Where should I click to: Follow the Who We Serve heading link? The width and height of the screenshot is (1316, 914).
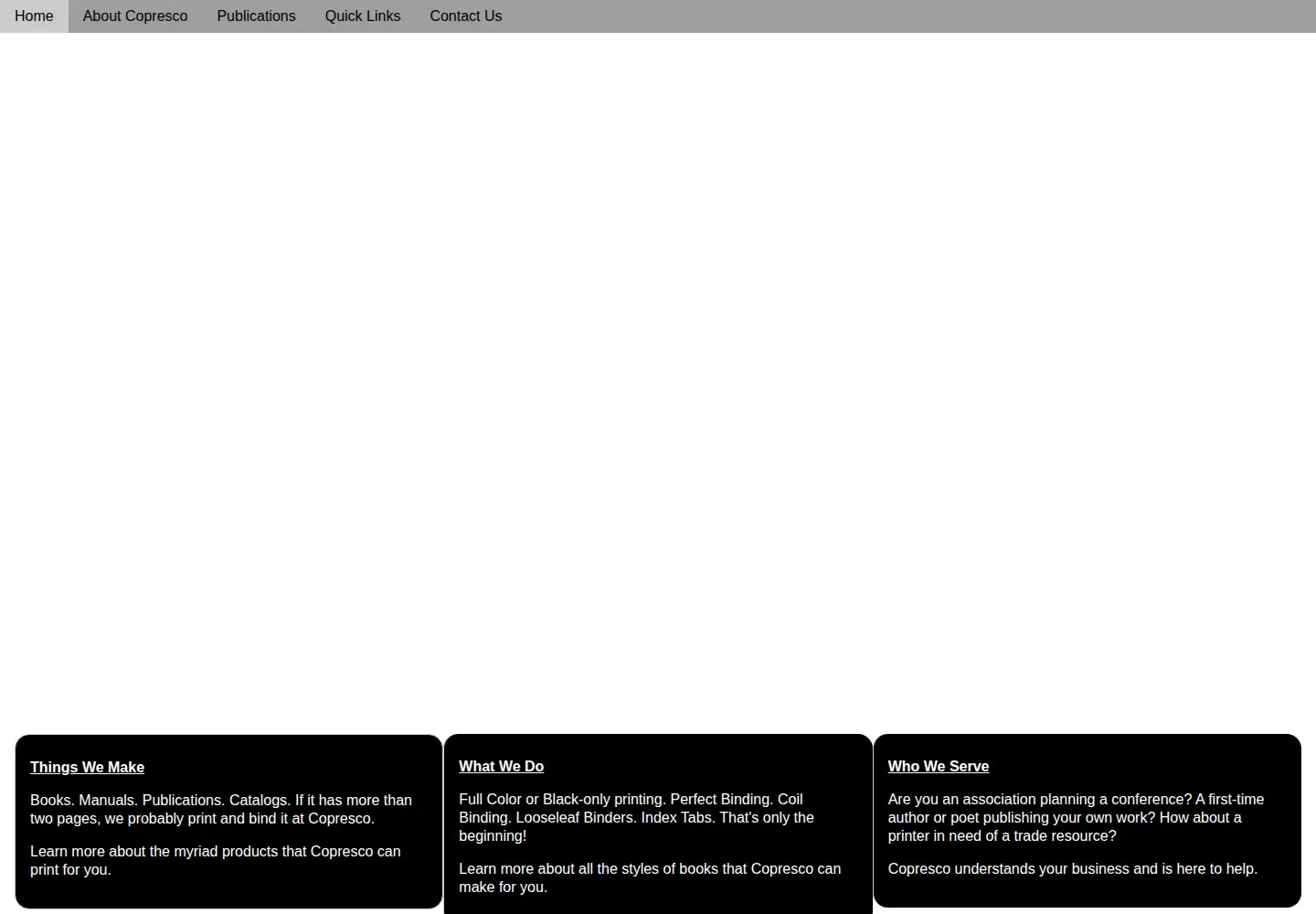[x=939, y=767]
